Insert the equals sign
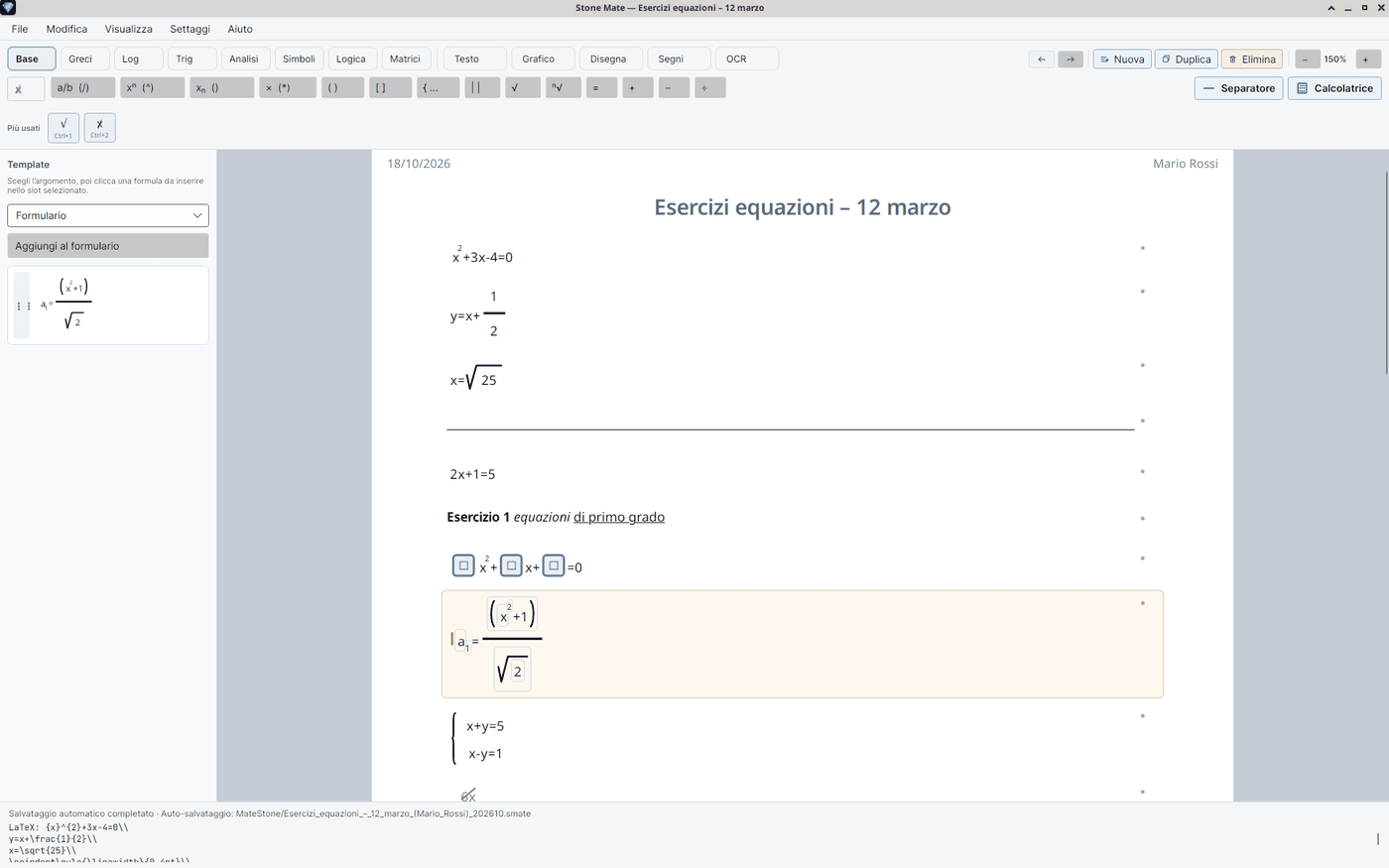 (x=601, y=88)
